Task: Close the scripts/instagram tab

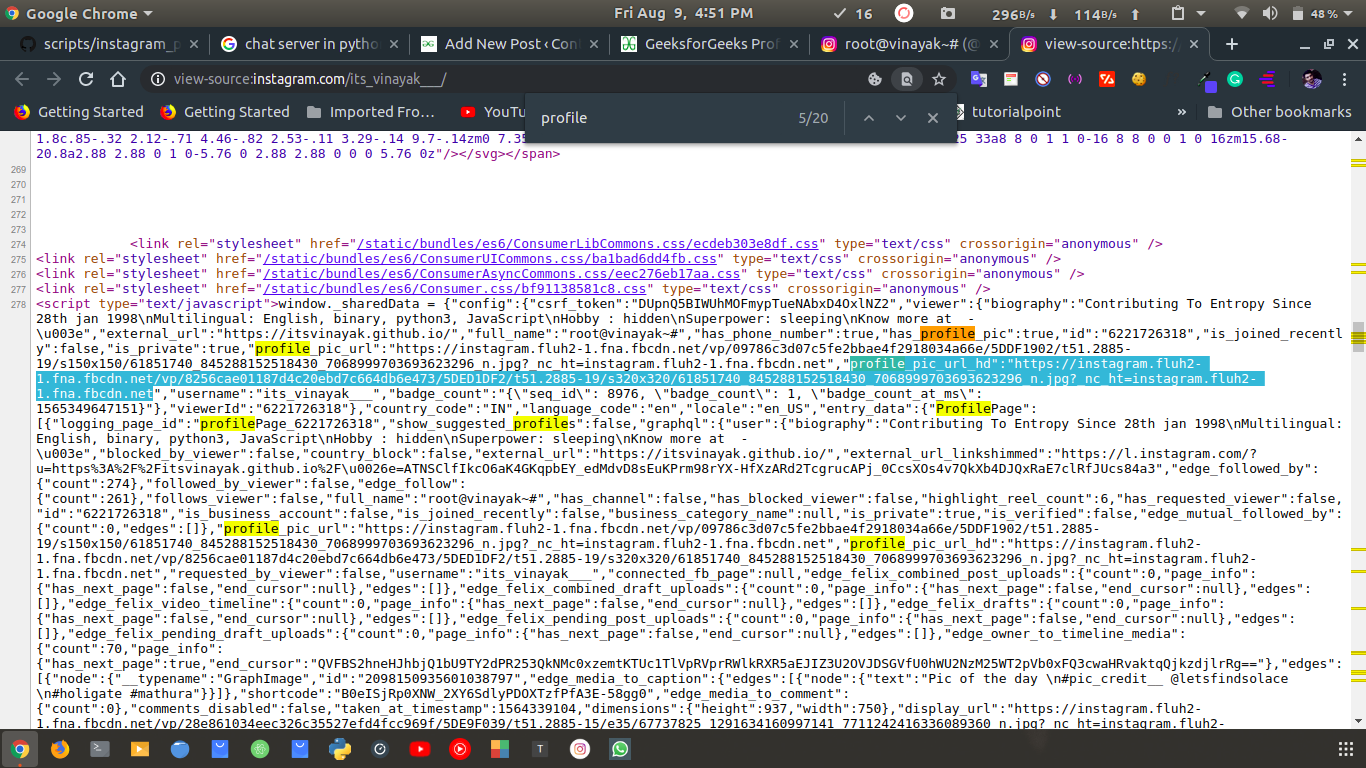Action: coord(193,44)
